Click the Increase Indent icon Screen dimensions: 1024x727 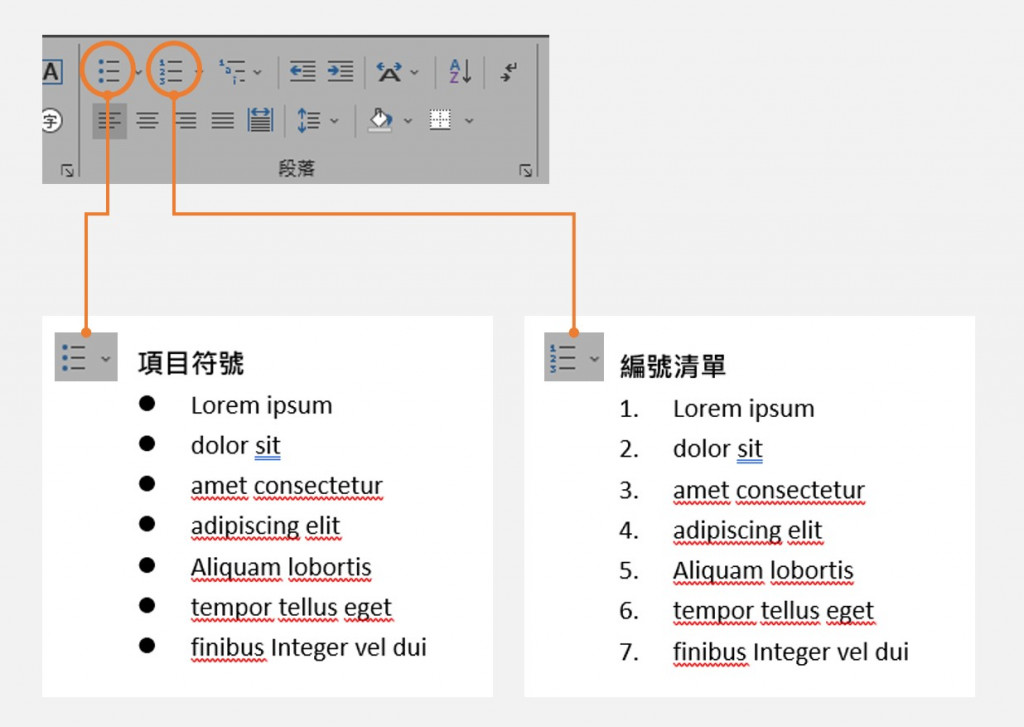(340, 71)
